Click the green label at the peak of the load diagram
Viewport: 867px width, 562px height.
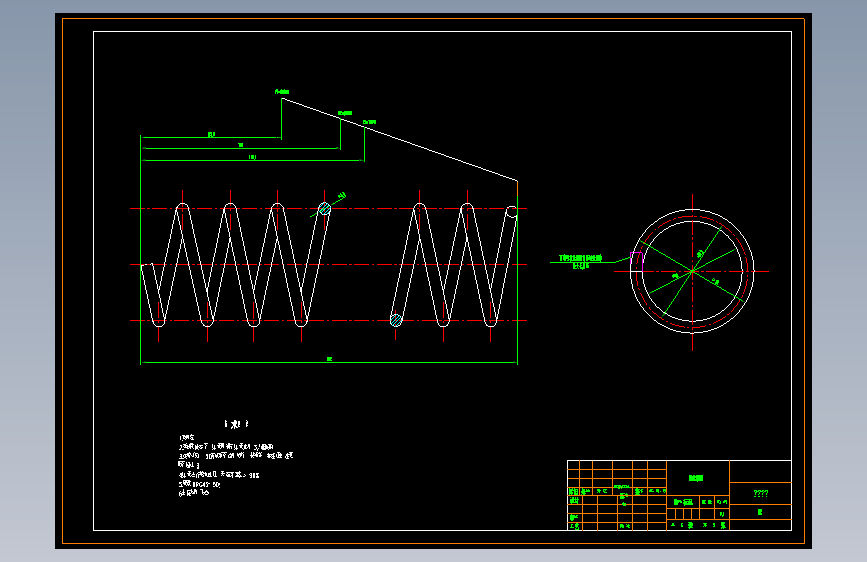pyautogui.click(x=282, y=92)
